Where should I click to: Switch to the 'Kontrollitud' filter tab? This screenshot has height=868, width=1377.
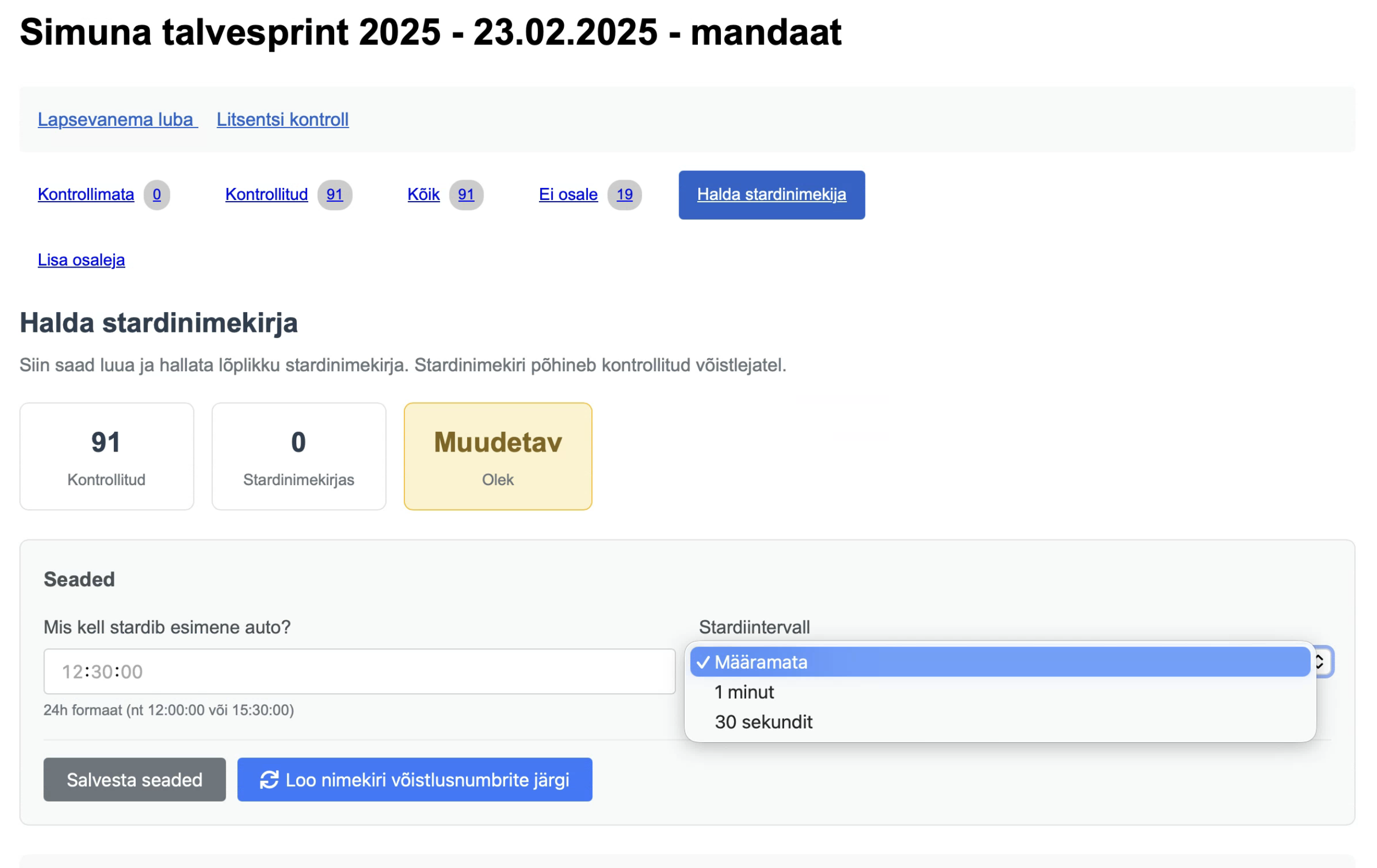click(266, 194)
